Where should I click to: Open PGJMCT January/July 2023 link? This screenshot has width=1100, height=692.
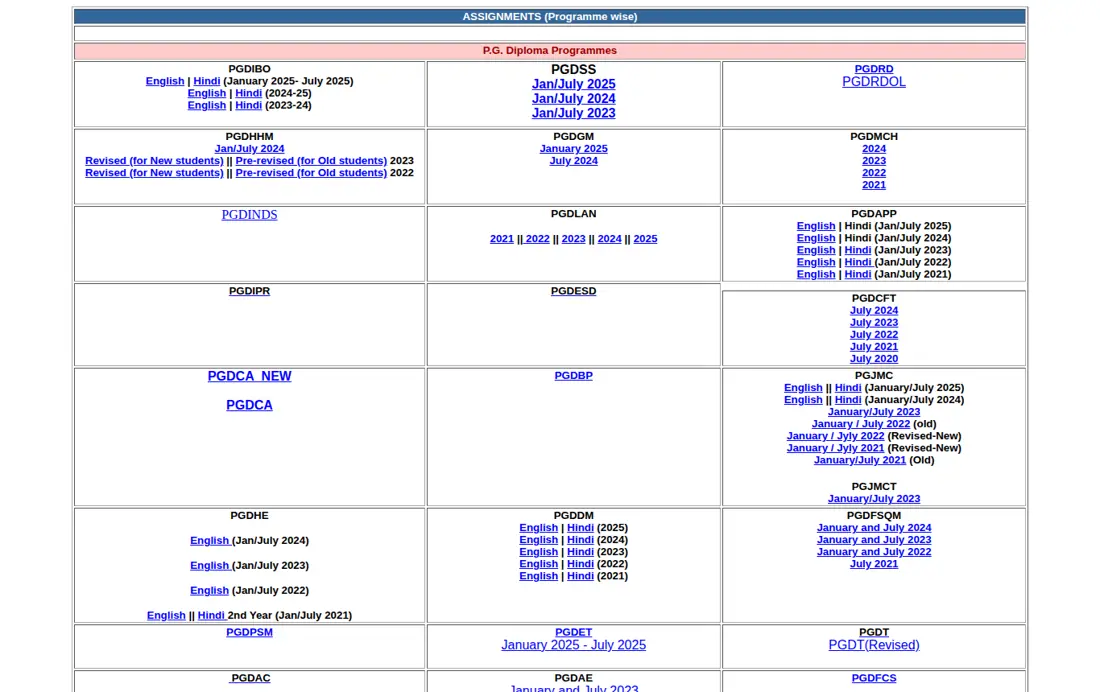873,499
